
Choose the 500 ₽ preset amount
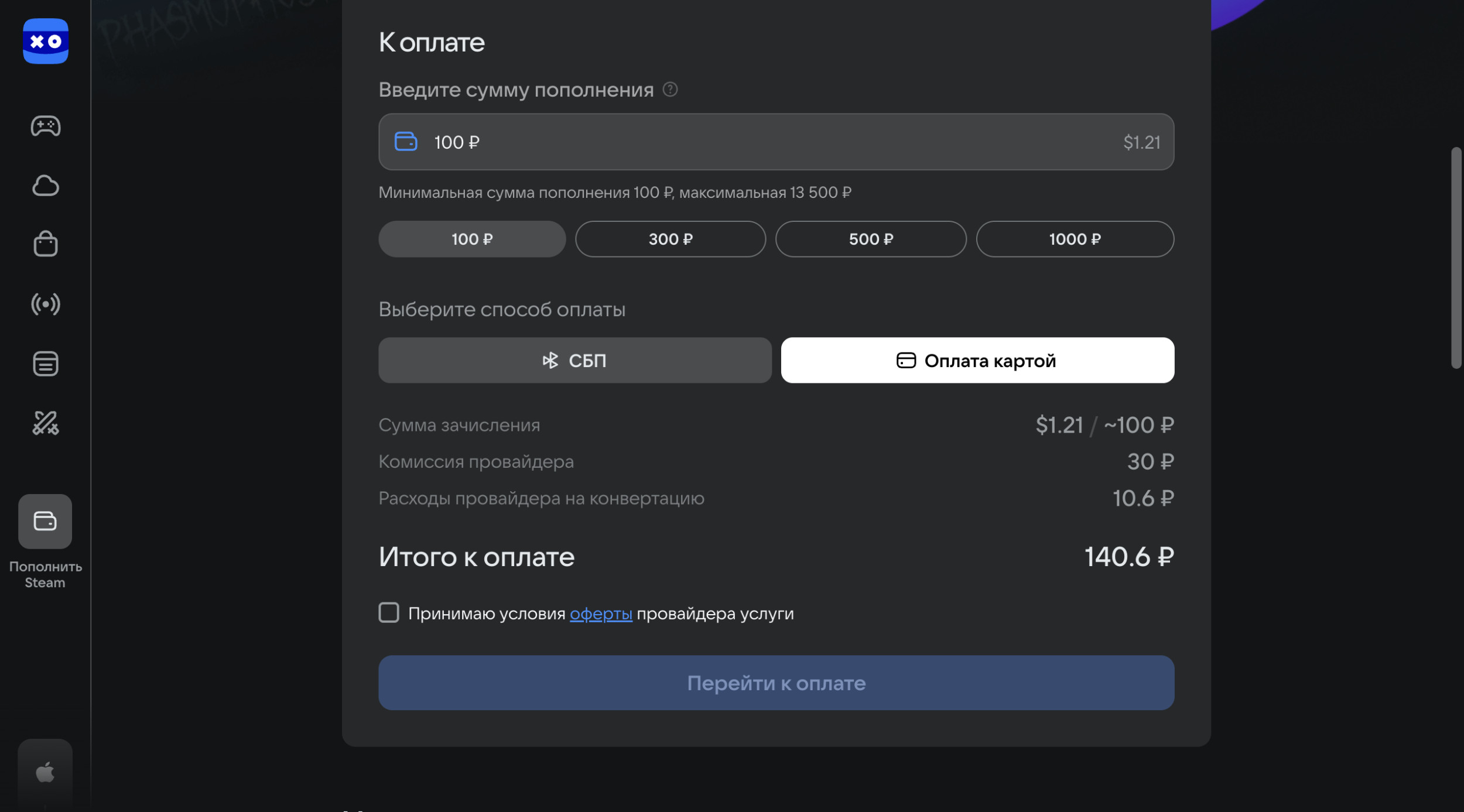[871, 239]
